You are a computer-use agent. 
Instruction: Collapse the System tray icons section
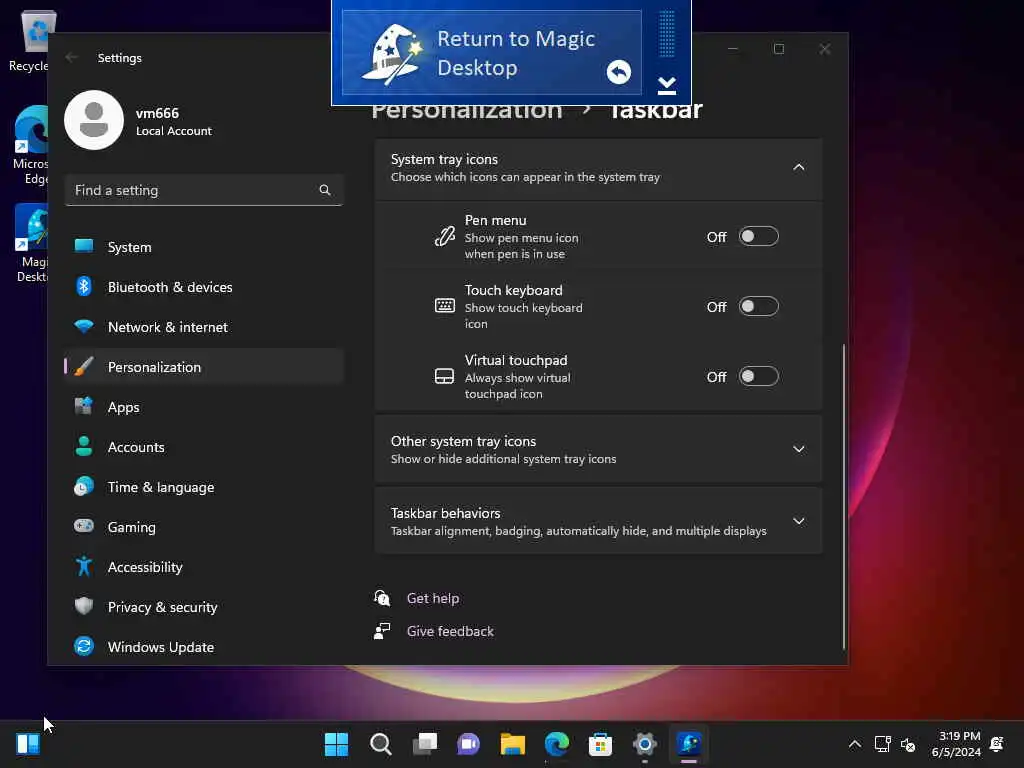798,167
